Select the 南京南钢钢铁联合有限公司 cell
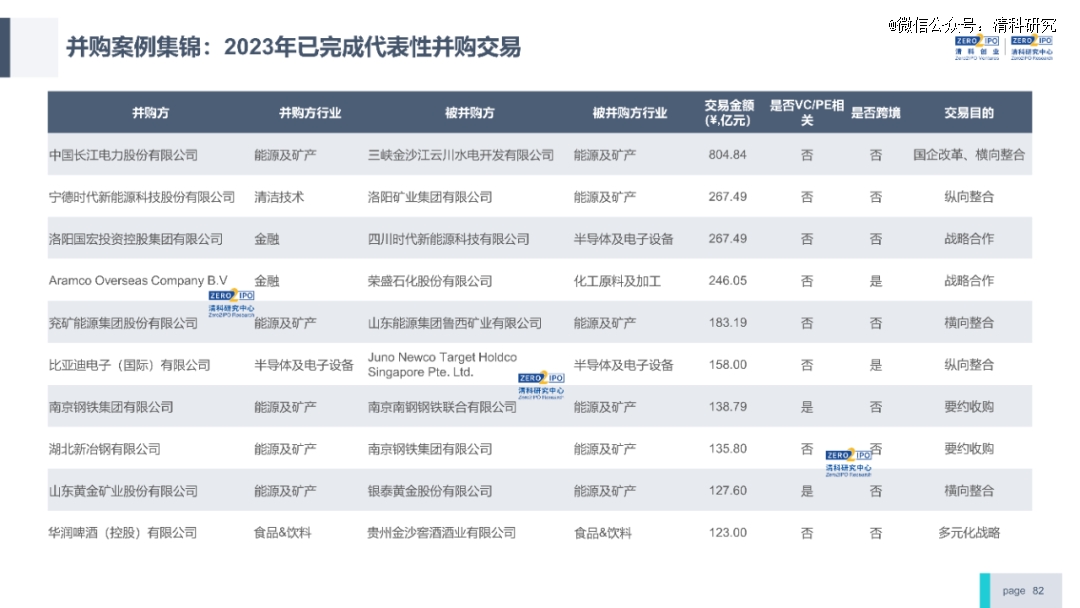Viewport: 1080px width, 608px height. point(442,407)
